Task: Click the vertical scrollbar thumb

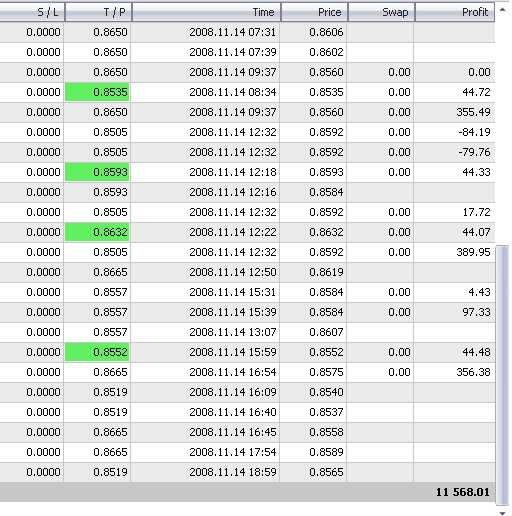Action: (502, 375)
